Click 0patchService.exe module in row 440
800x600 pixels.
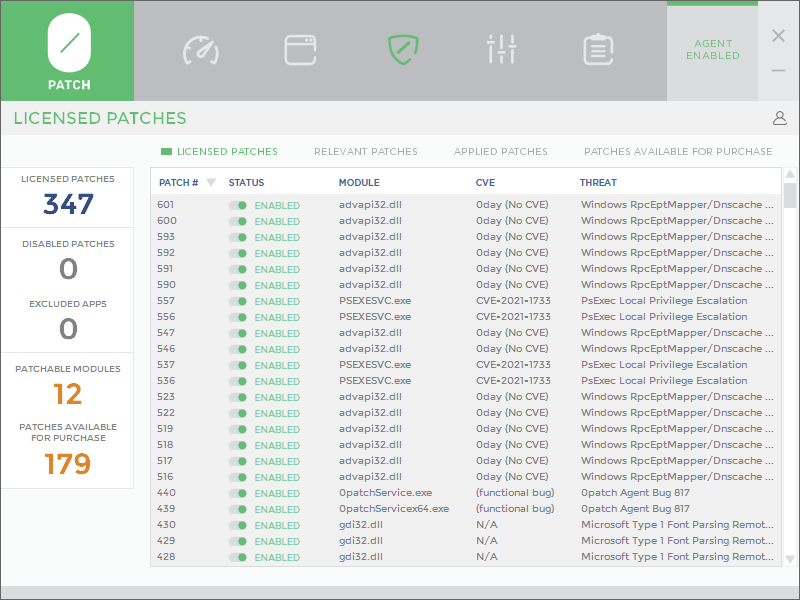click(385, 492)
